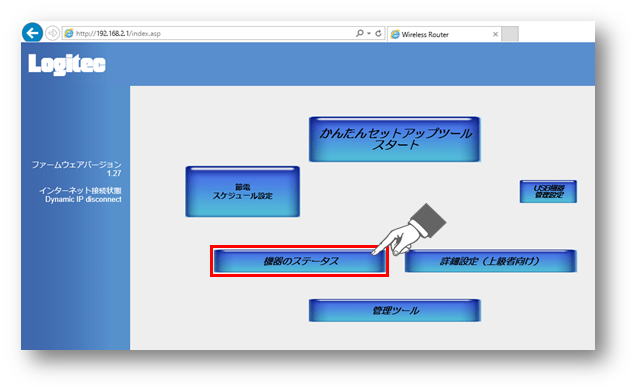Screen dimensions: 637x392
Task: Expand the address bar dropdown arrow
Action: pos(369,33)
